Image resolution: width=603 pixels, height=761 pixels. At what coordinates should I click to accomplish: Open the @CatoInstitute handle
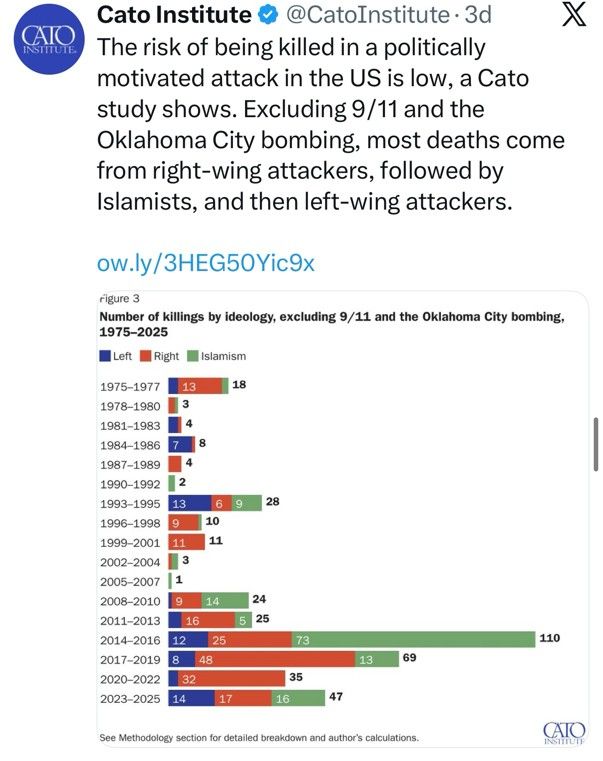click(x=368, y=15)
